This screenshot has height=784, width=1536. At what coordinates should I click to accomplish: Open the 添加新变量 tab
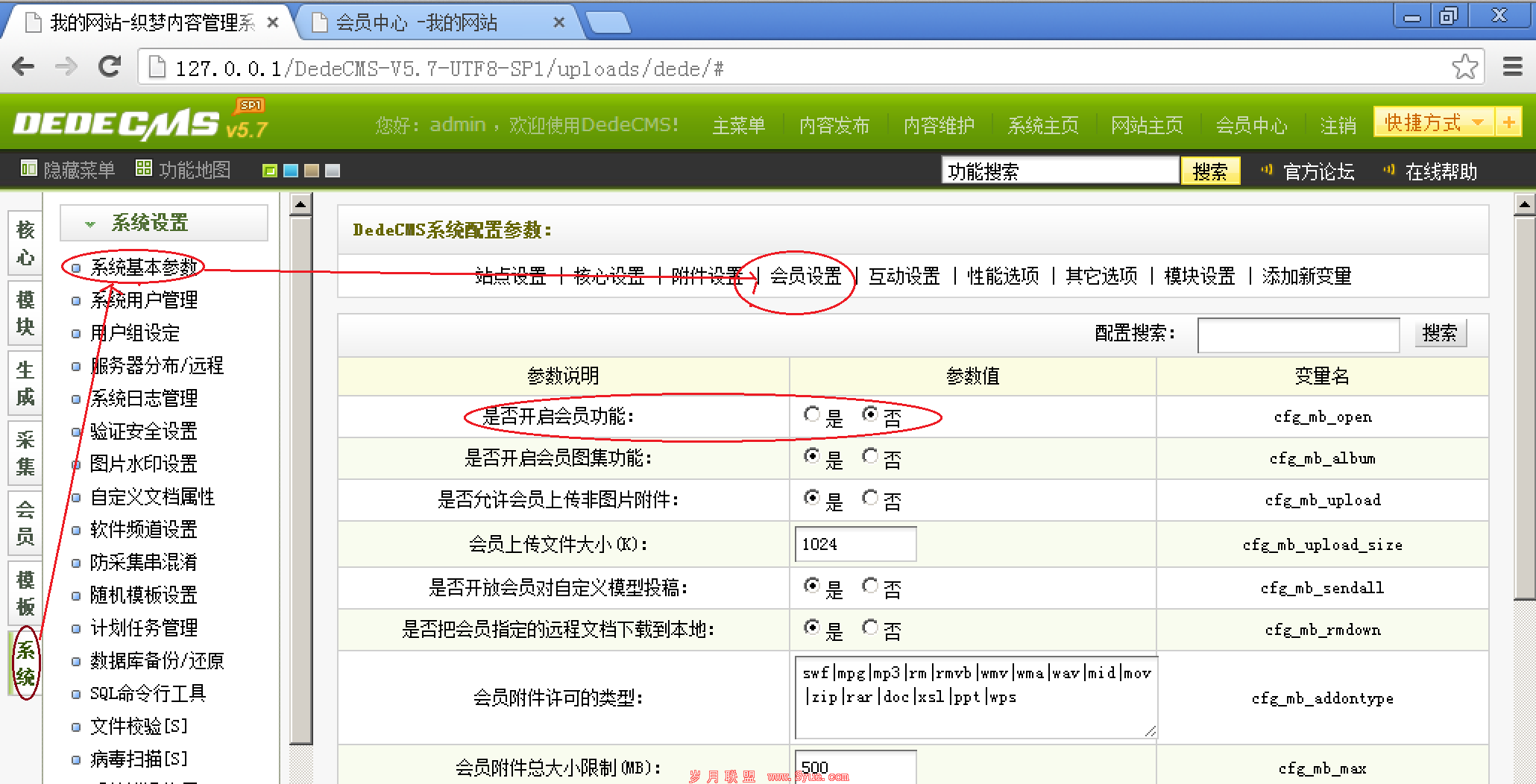coord(1307,276)
